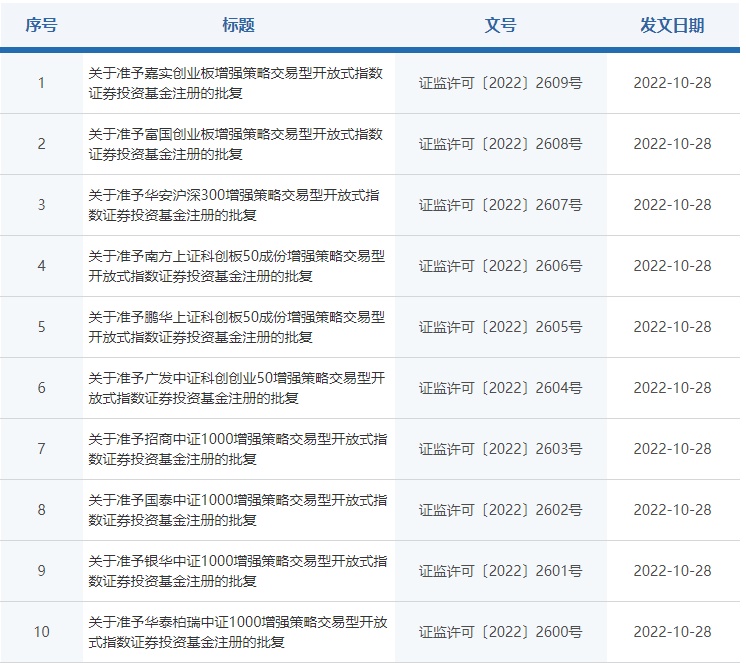Screen dimensions: 746x663
Task: Click the date 2022-10-28 in the 2608号 row
Action: pyautogui.click(x=672, y=144)
